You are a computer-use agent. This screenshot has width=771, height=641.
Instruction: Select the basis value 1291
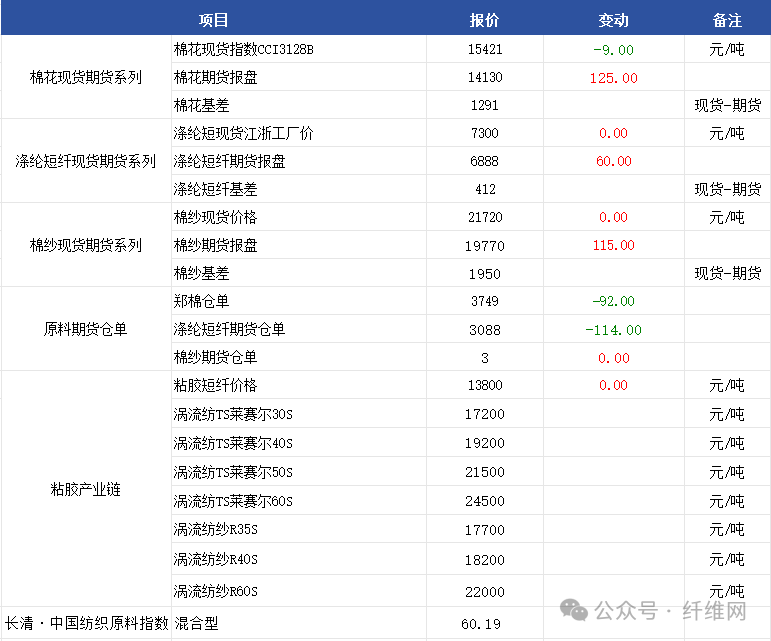(x=485, y=105)
